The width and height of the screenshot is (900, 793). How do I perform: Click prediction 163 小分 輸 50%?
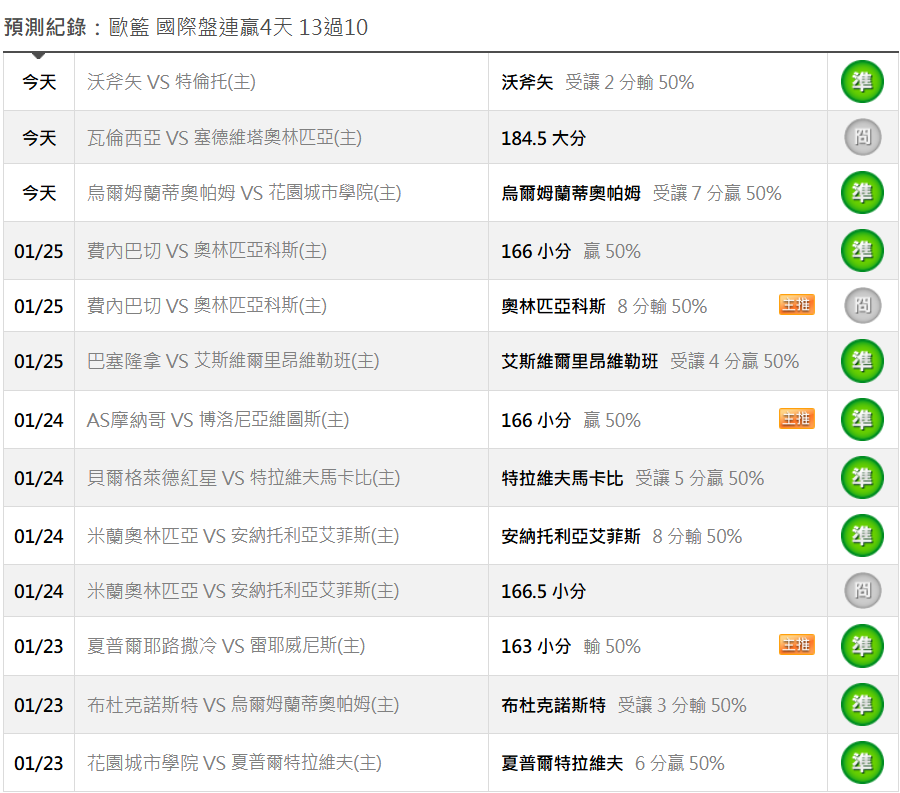(571, 647)
